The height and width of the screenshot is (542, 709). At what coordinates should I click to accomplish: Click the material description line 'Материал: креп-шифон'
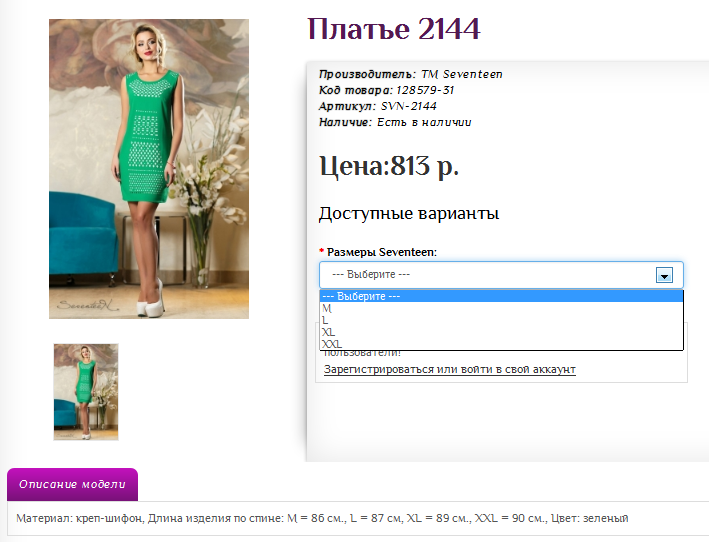click(80, 518)
